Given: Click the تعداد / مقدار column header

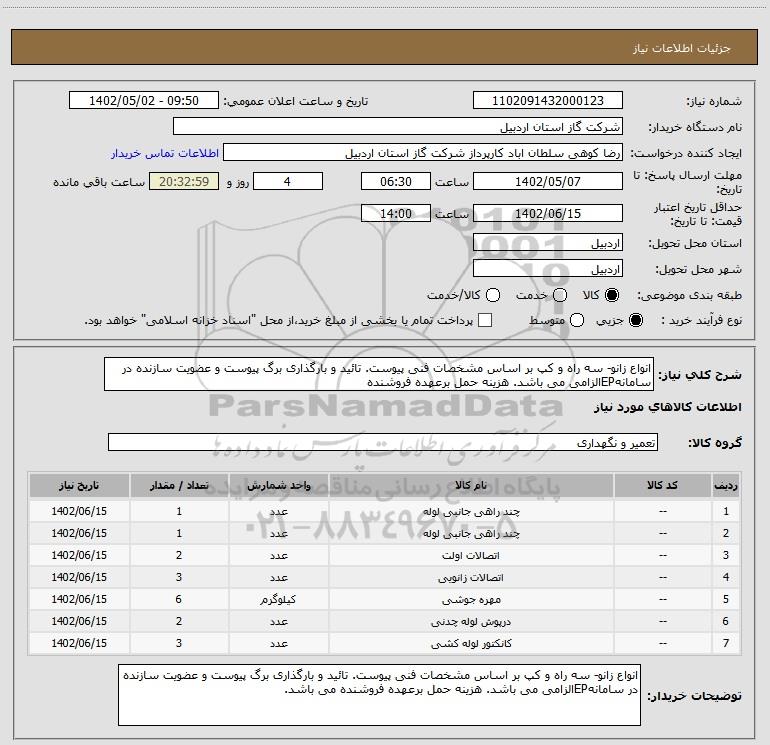Looking at the screenshot, I should 179,485.
